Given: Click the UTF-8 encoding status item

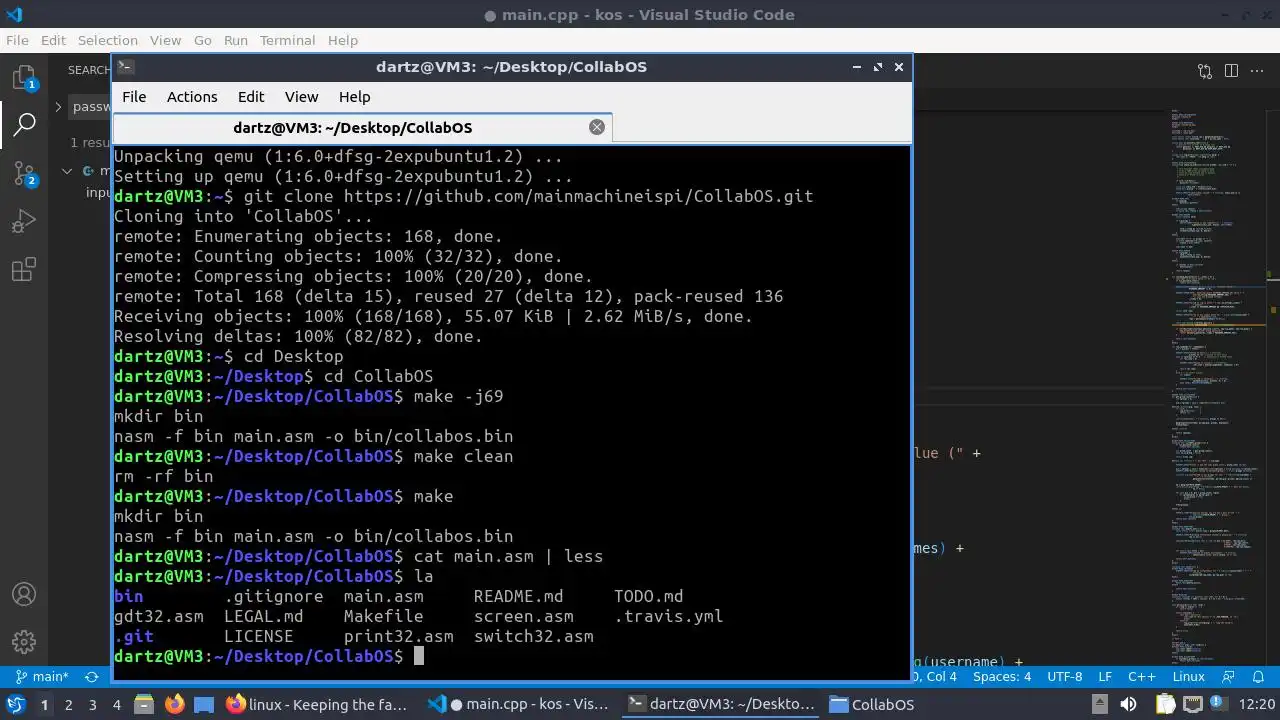Looking at the screenshot, I should pyautogui.click(x=1064, y=677).
